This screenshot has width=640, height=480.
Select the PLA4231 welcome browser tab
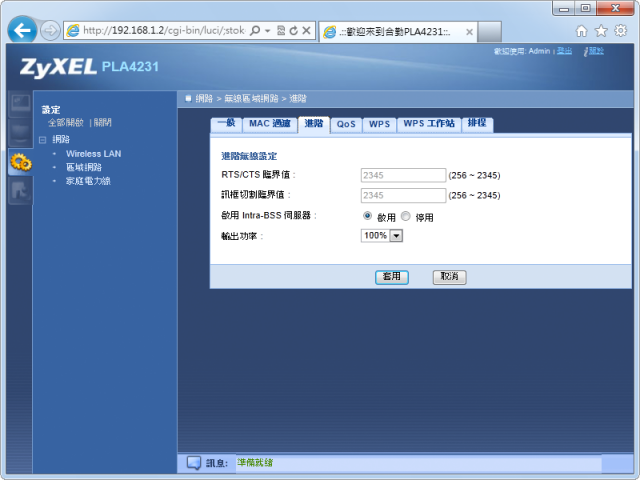pyautogui.click(x=398, y=32)
